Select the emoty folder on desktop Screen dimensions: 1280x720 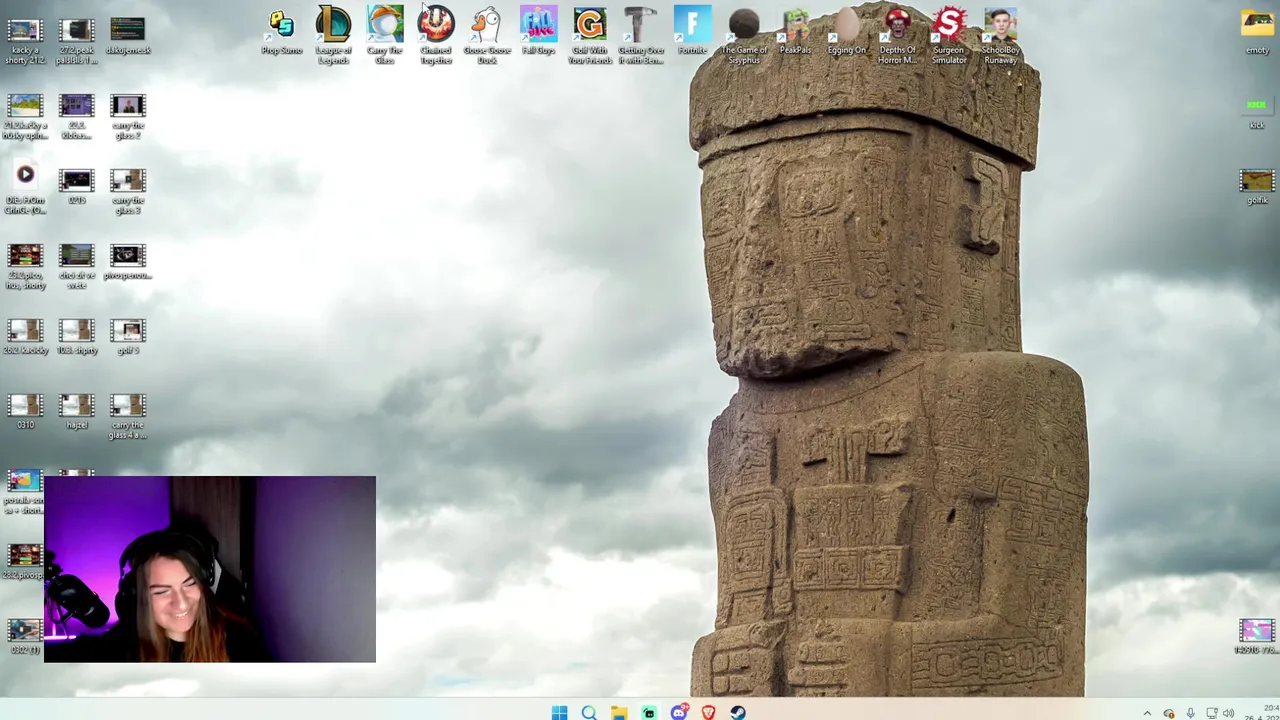[1257, 31]
